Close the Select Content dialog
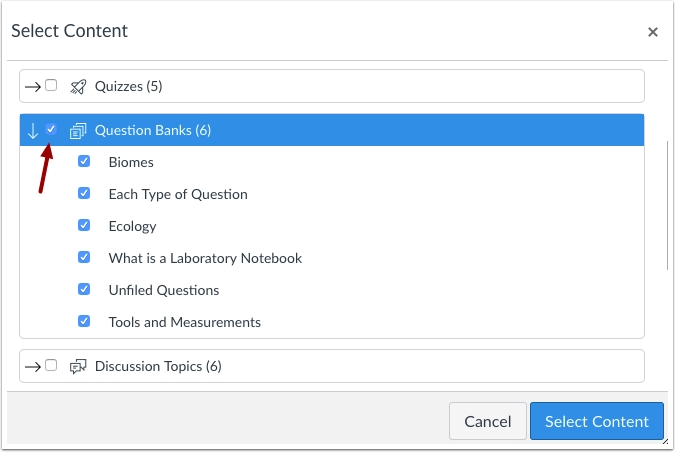Viewport: 675px width, 452px height. point(653,32)
